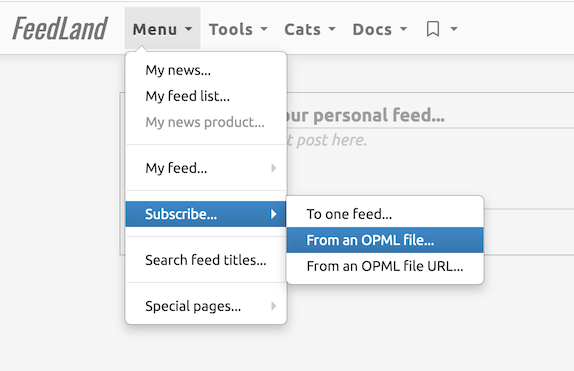Click the highlighted 'Subscribe...' menu entry
Image resolution: width=574 pixels, height=371 pixels.
tap(206, 214)
